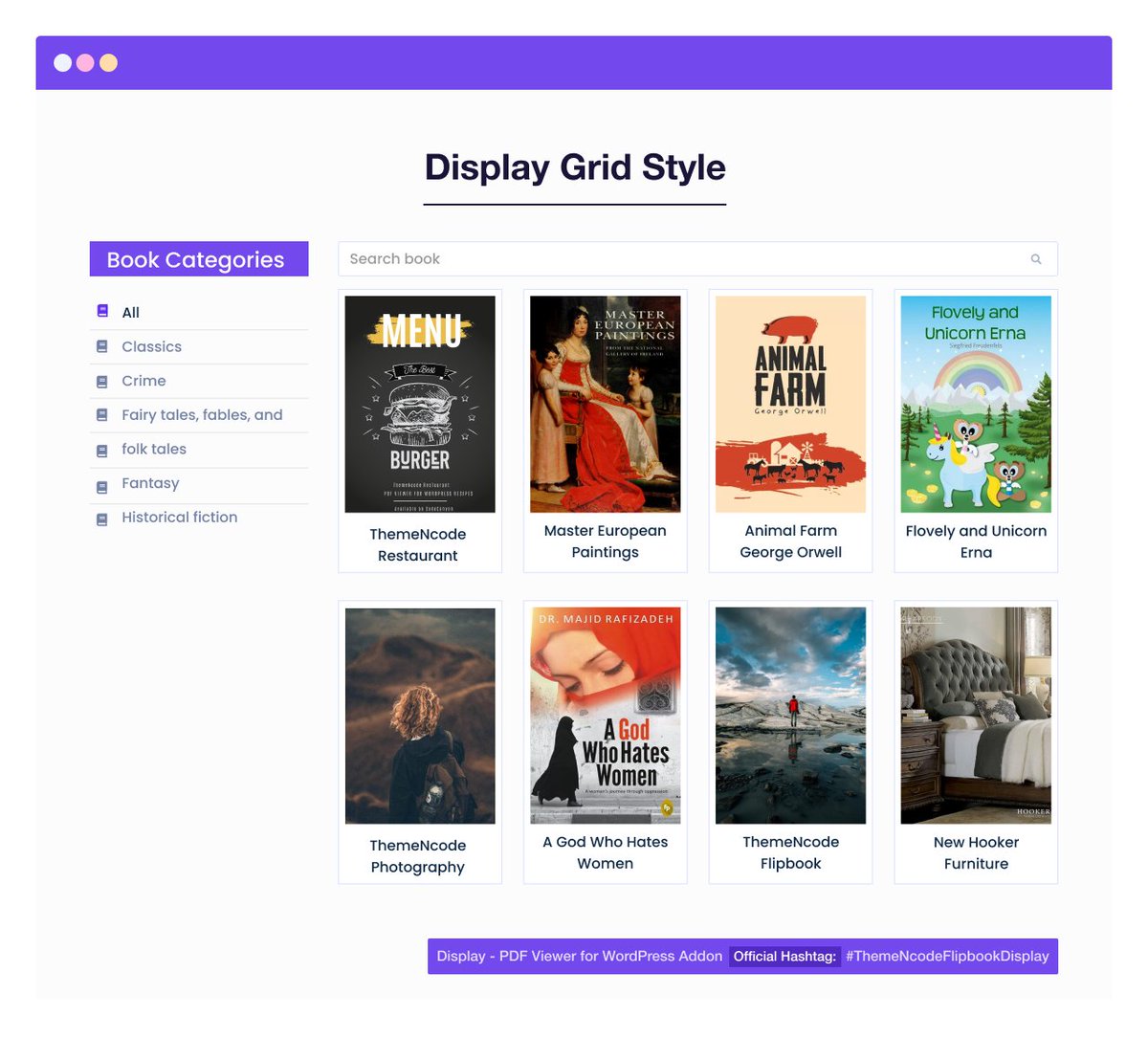This screenshot has height=1038, width=1148.
Task: Click the Master European Paintings title link
Action: click(606, 541)
